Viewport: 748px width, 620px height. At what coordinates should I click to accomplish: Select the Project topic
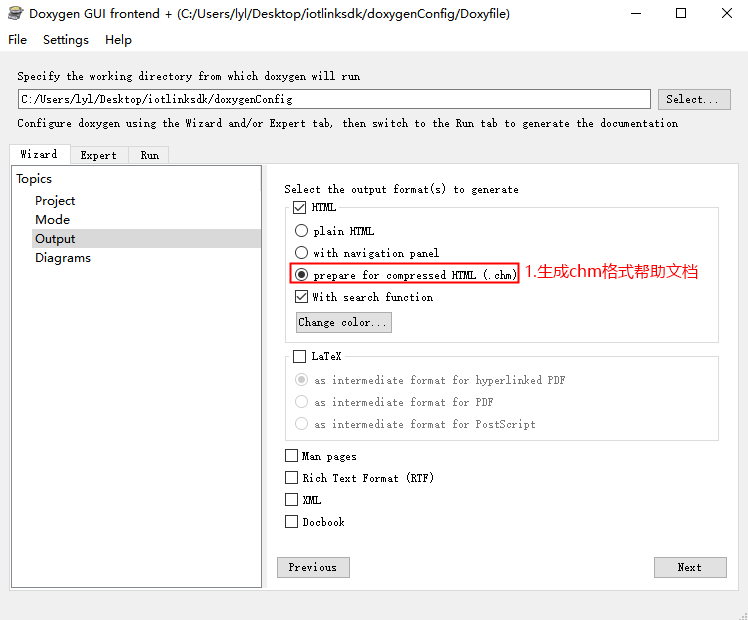(55, 201)
